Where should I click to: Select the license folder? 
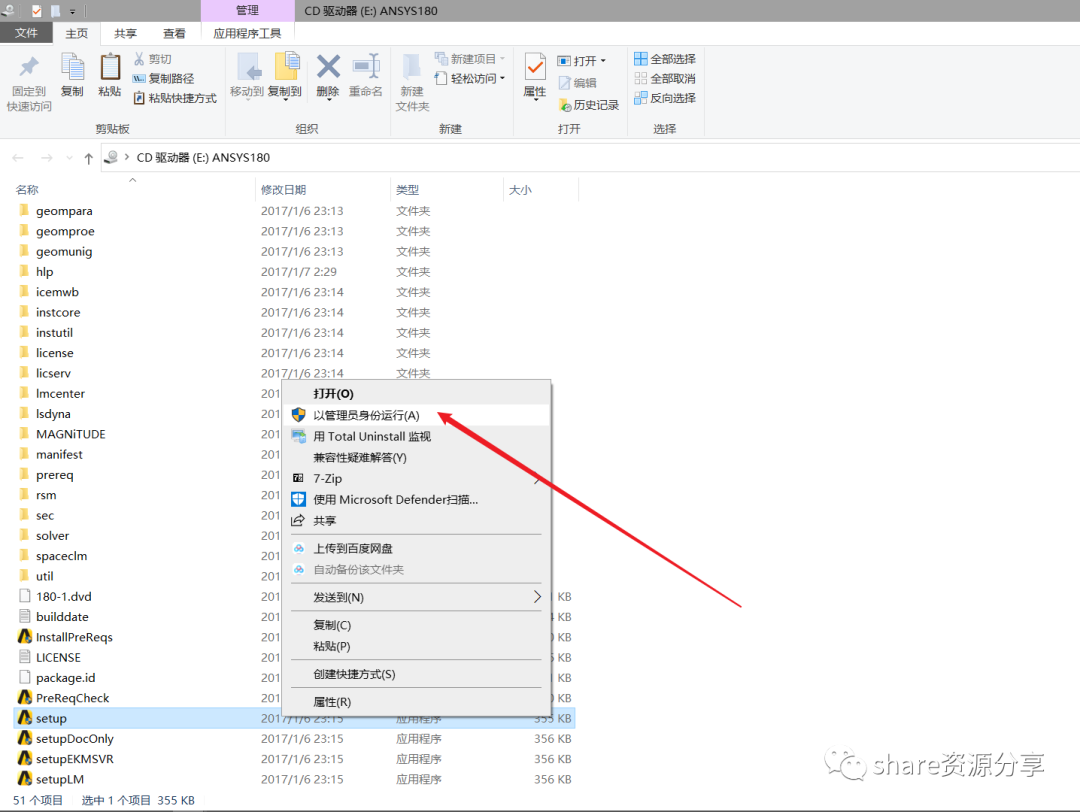pos(45,353)
